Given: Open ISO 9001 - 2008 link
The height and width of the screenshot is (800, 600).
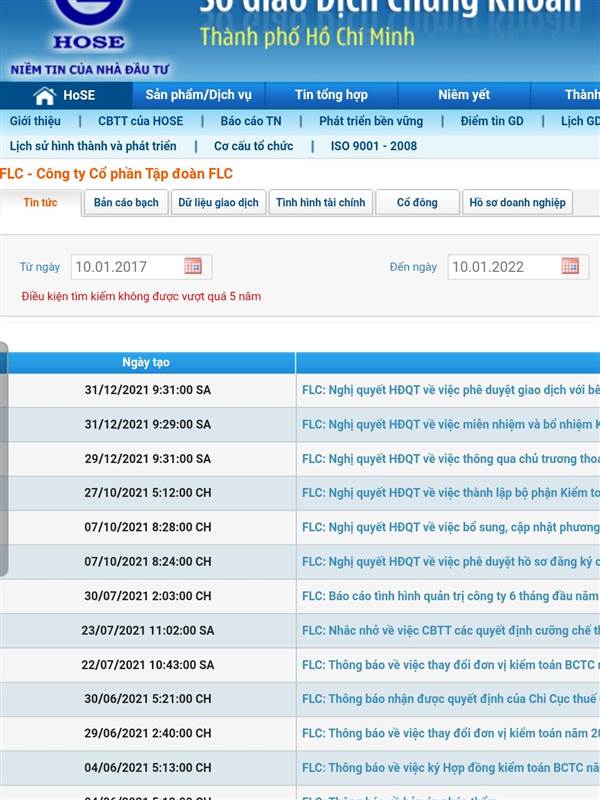Looking at the screenshot, I should coord(374,146).
